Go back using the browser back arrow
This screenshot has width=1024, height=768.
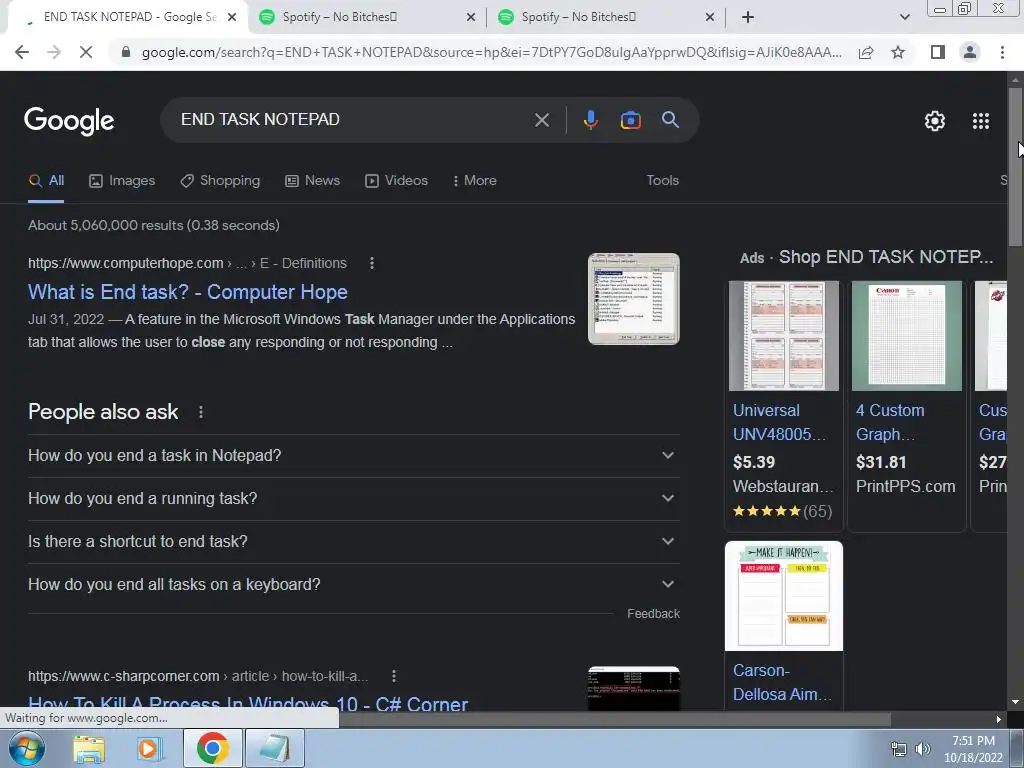22,52
